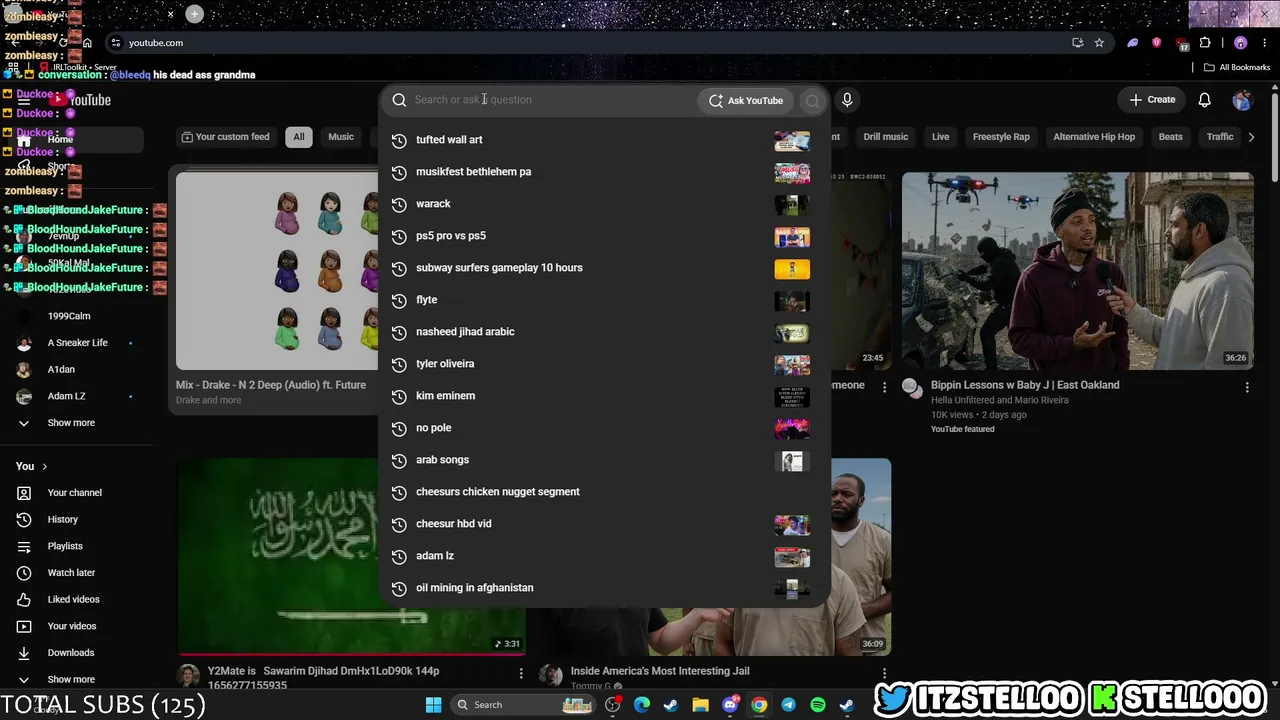
Task: Open options for Bippin Lessons video
Action: 1247,387
